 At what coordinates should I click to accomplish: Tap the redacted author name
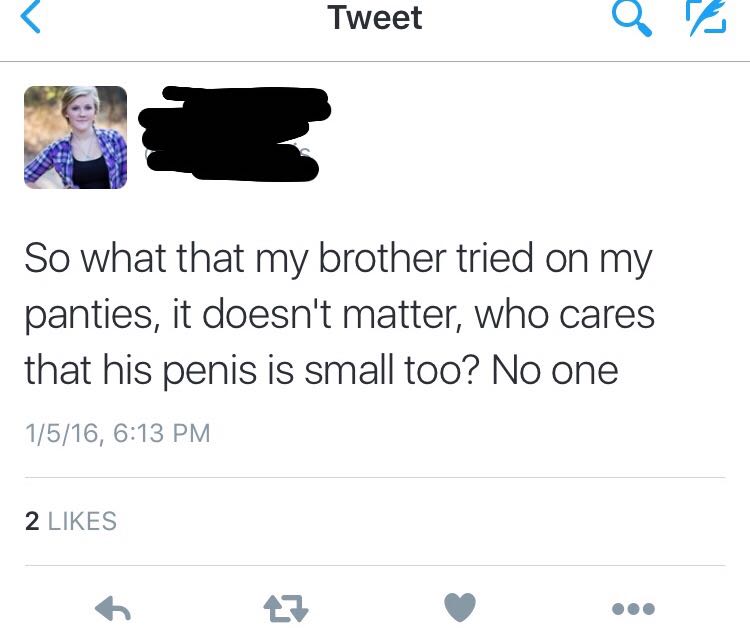pyautogui.click(x=235, y=112)
